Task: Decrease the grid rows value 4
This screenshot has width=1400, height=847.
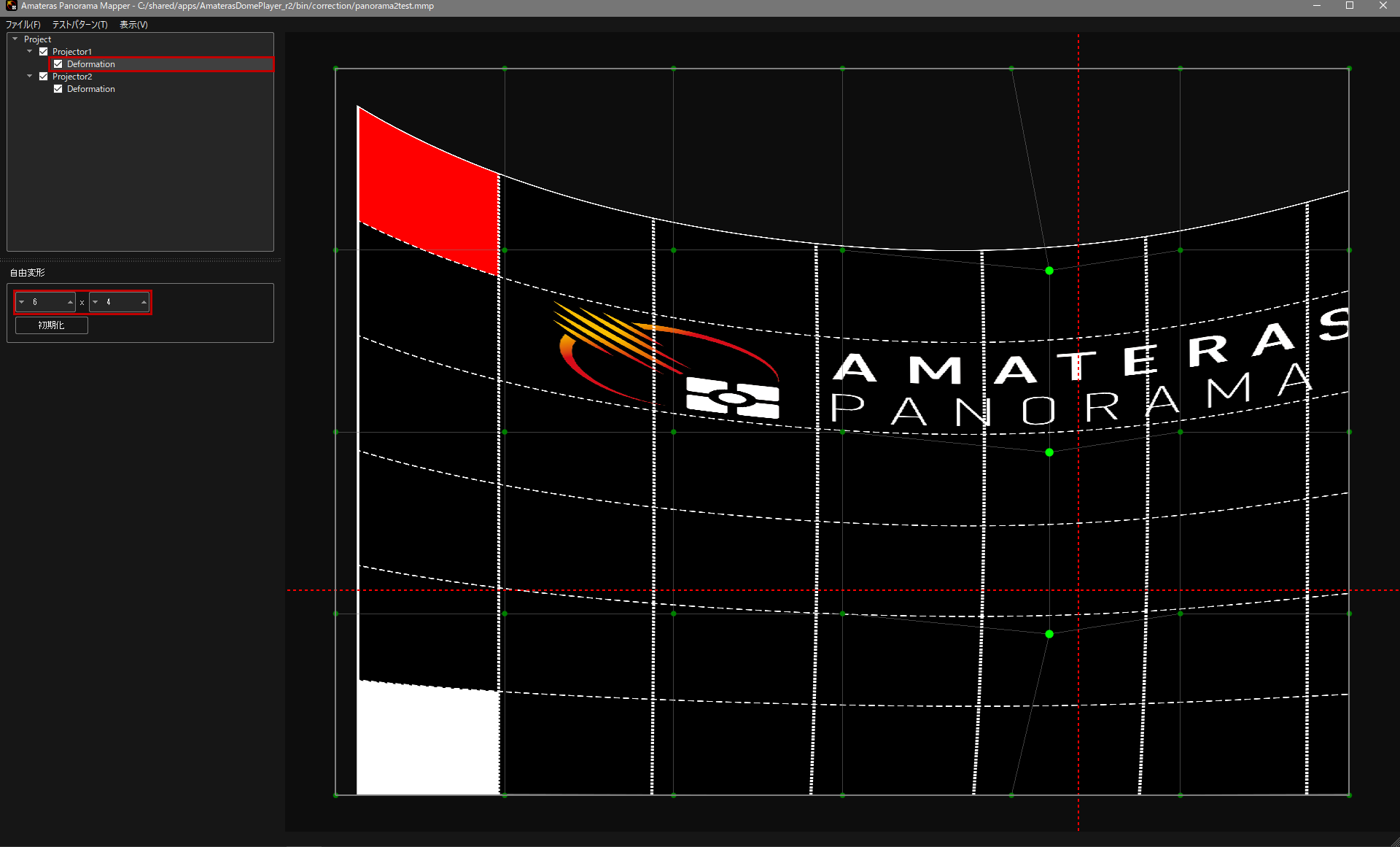Action: 96,302
